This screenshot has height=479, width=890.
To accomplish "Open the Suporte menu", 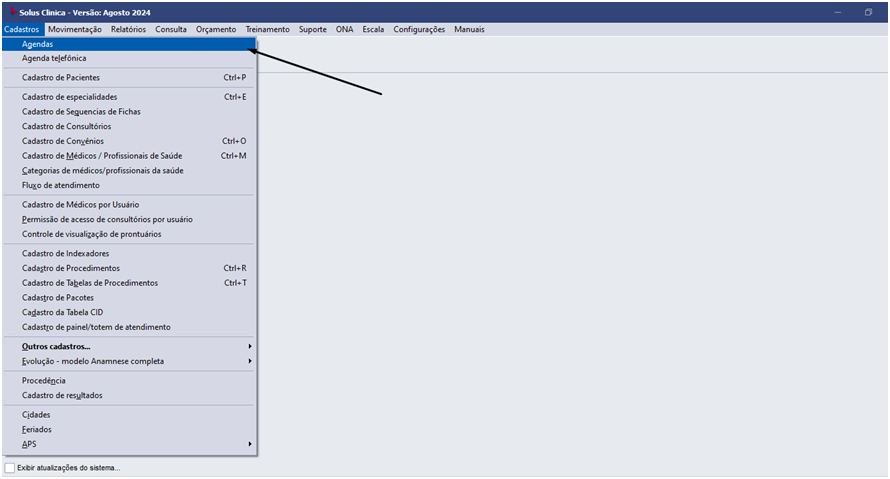I will [312, 30].
